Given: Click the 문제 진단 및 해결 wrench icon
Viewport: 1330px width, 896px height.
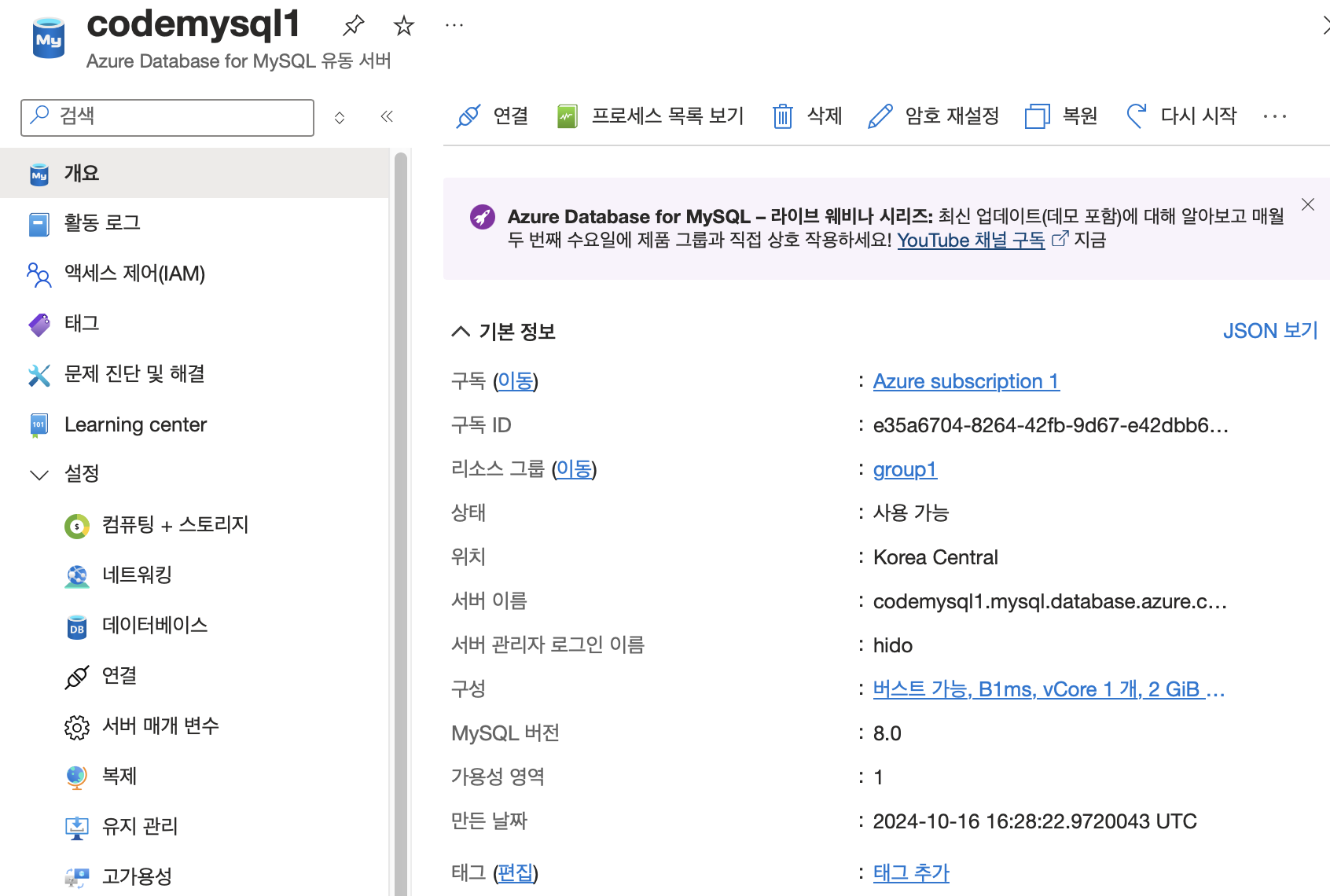Looking at the screenshot, I should (x=39, y=375).
